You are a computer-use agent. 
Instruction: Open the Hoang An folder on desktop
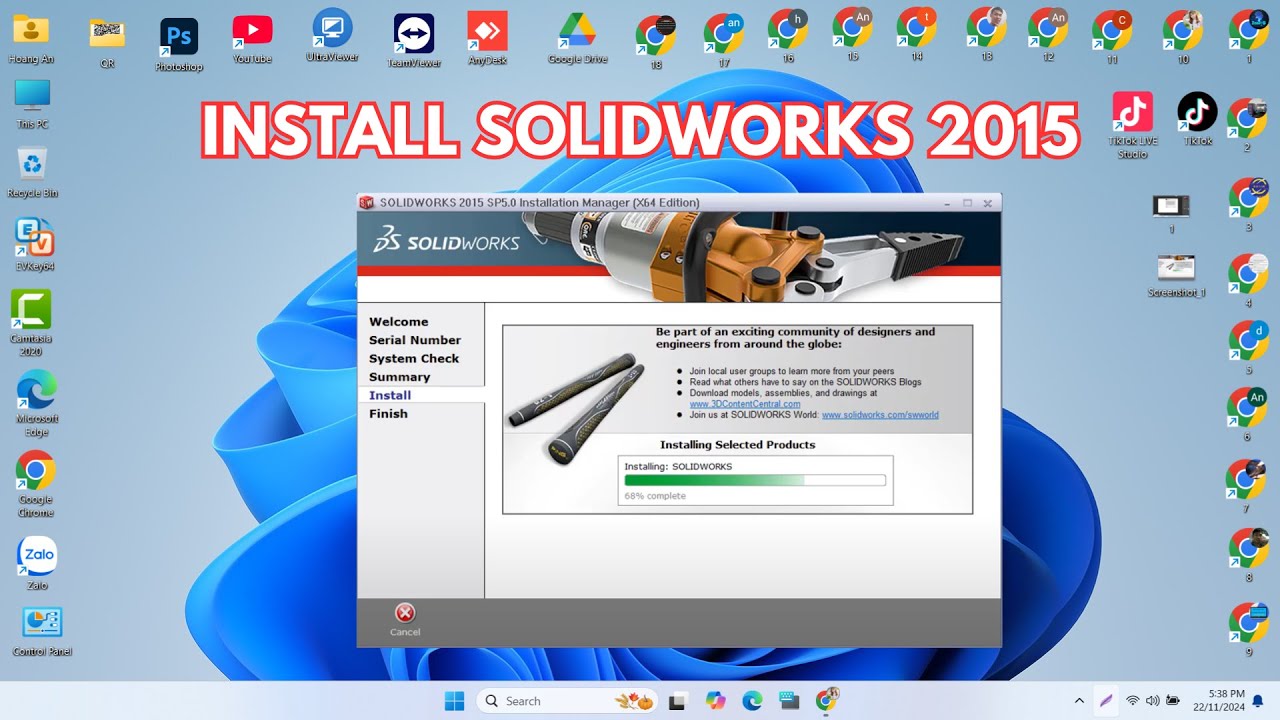tap(31, 38)
